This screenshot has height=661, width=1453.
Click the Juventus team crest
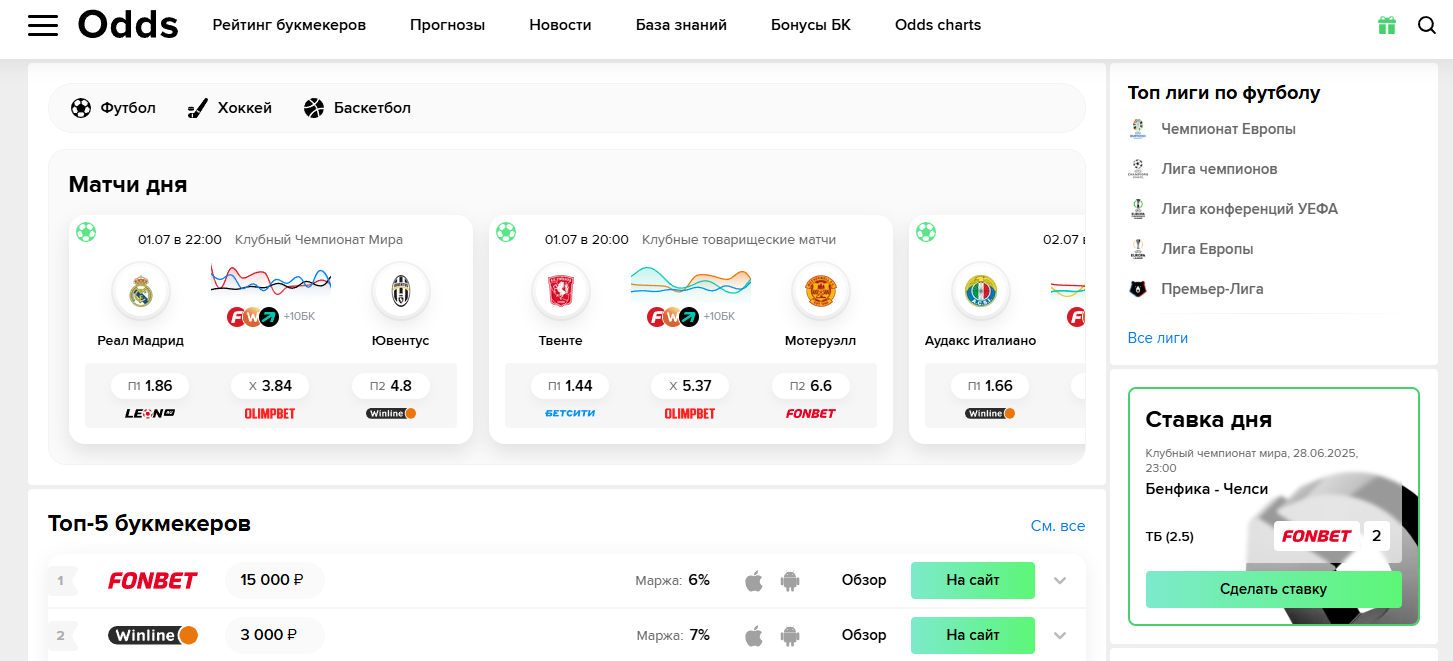click(x=400, y=291)
